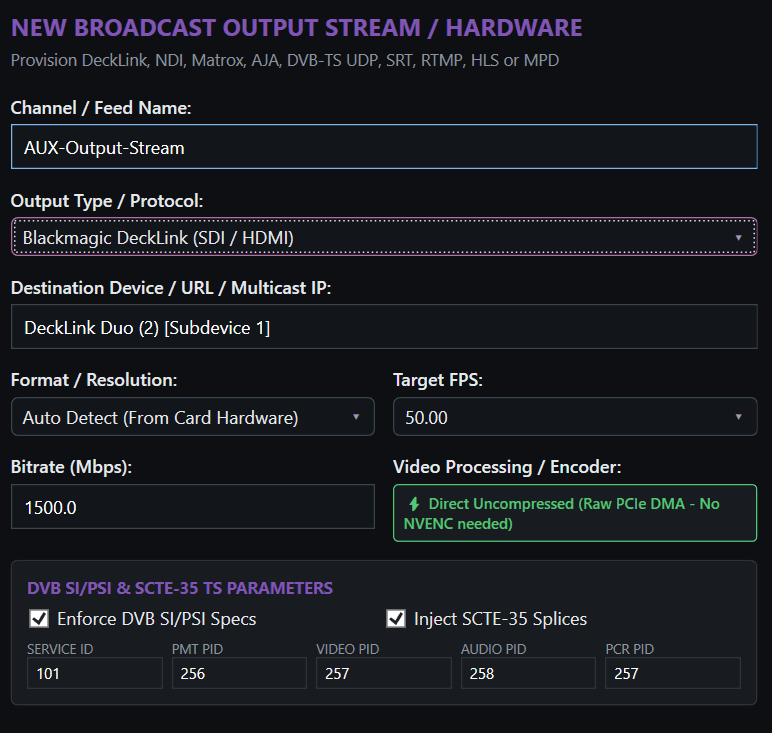Click the 'Bitrate (Mbps):' label
Image resolution: width=772 pixels, height=733 pixels.
pos(71,467)
